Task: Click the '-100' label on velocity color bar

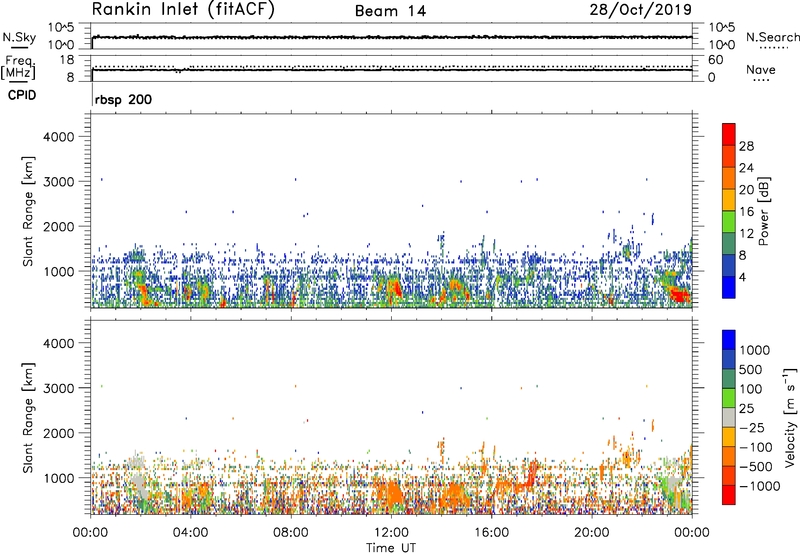Action: click(x=756, y=447)
